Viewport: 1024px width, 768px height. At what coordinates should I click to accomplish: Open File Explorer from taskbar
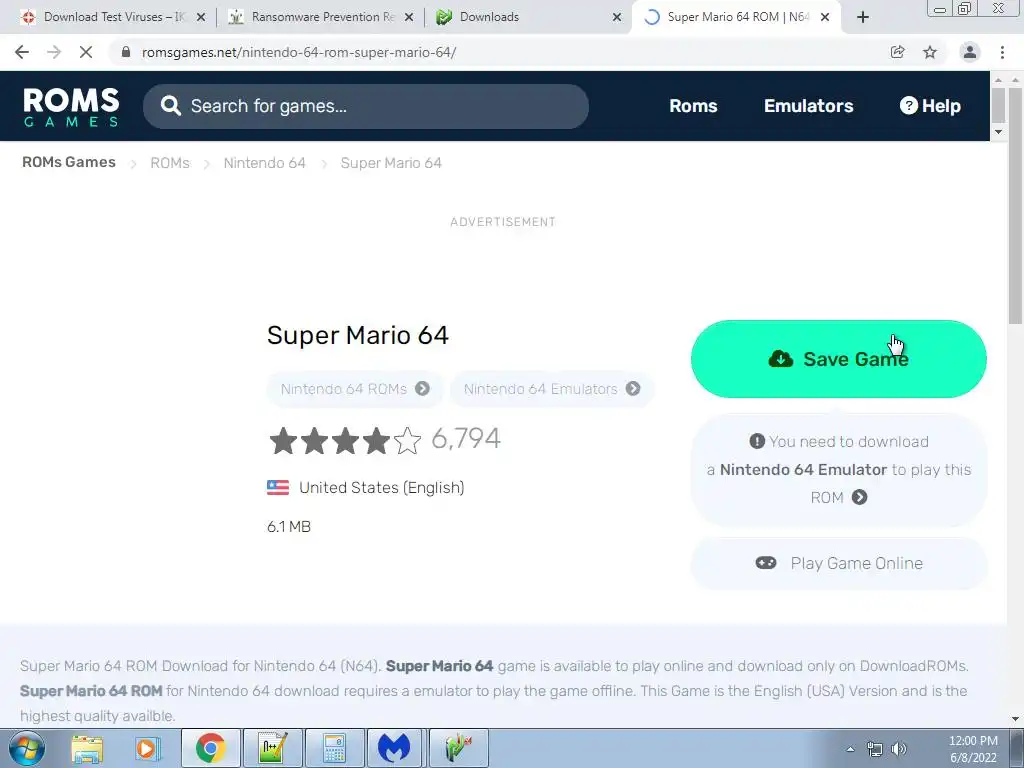click(87, 748)
